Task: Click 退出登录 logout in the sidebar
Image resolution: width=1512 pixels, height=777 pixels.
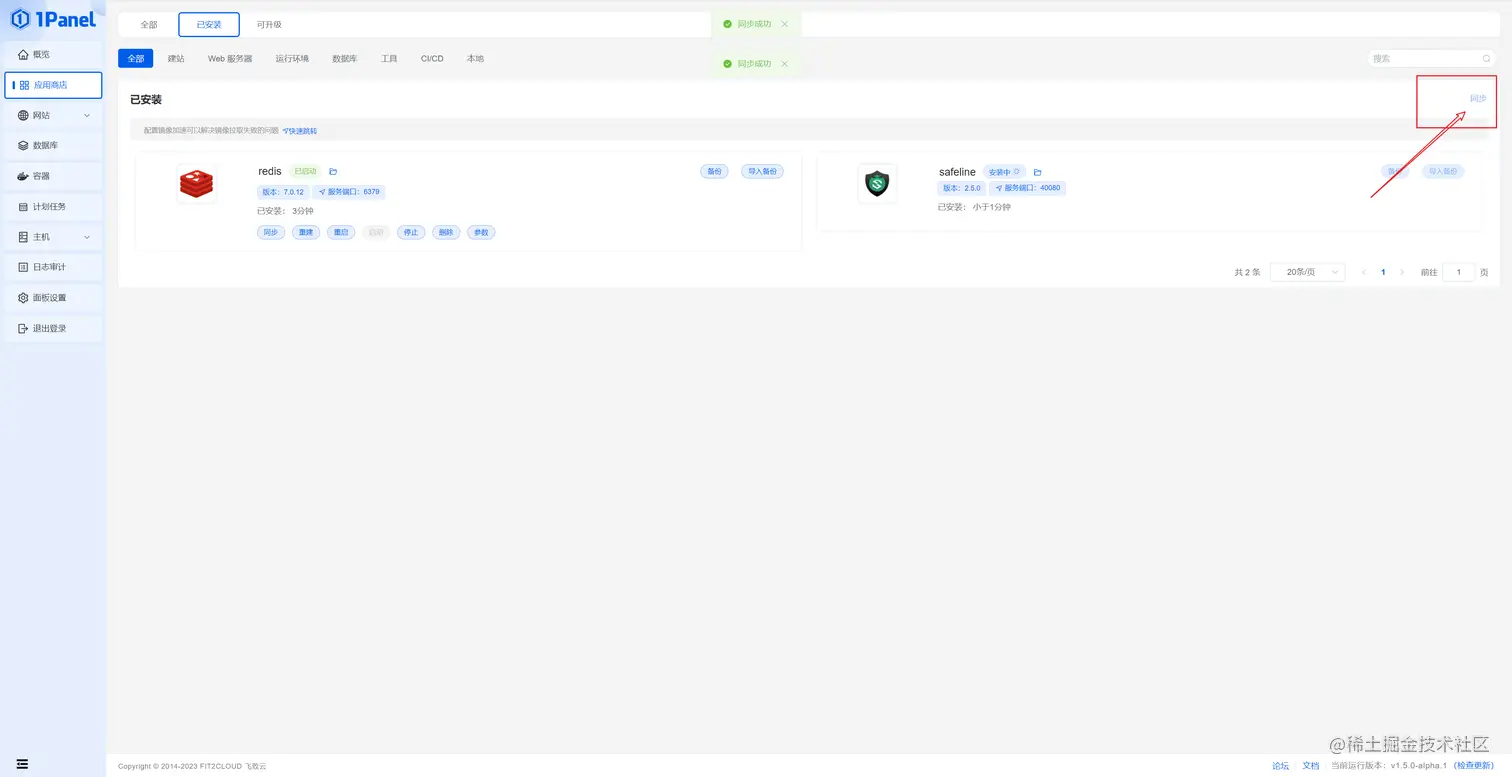Action: click(x=53, y=328)
